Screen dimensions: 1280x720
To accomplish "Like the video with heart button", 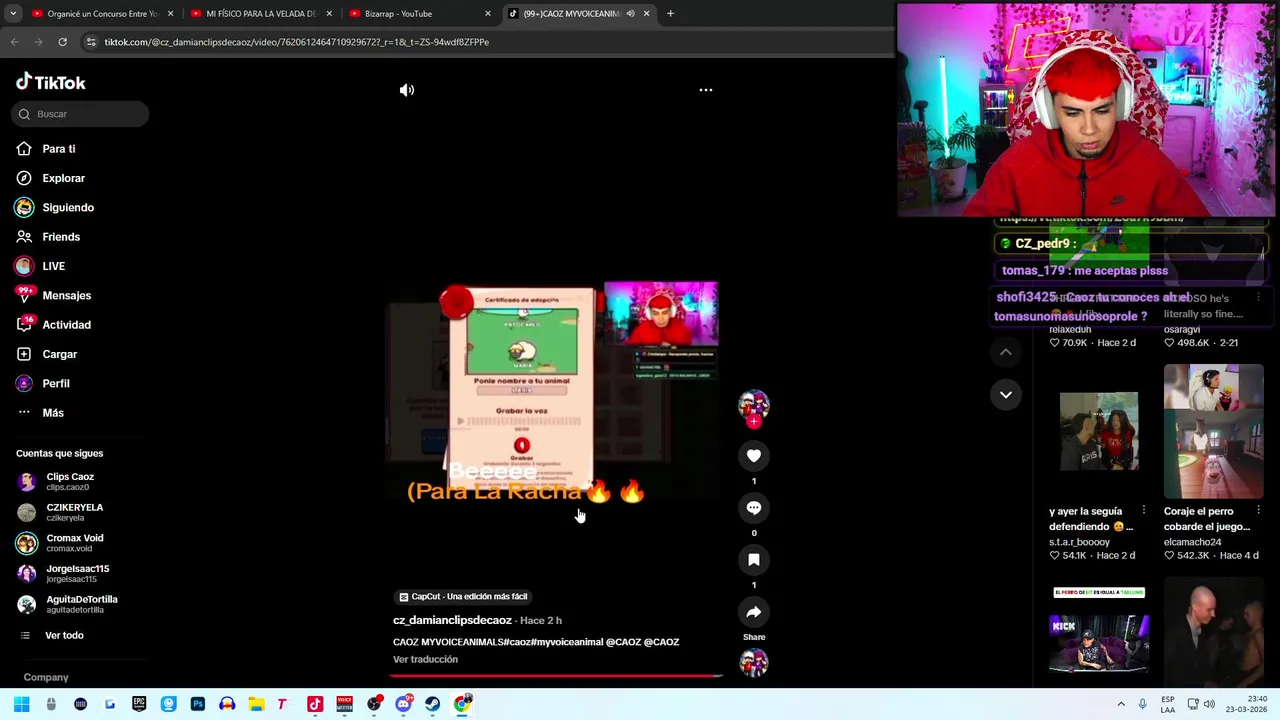I will pos(754,456).
